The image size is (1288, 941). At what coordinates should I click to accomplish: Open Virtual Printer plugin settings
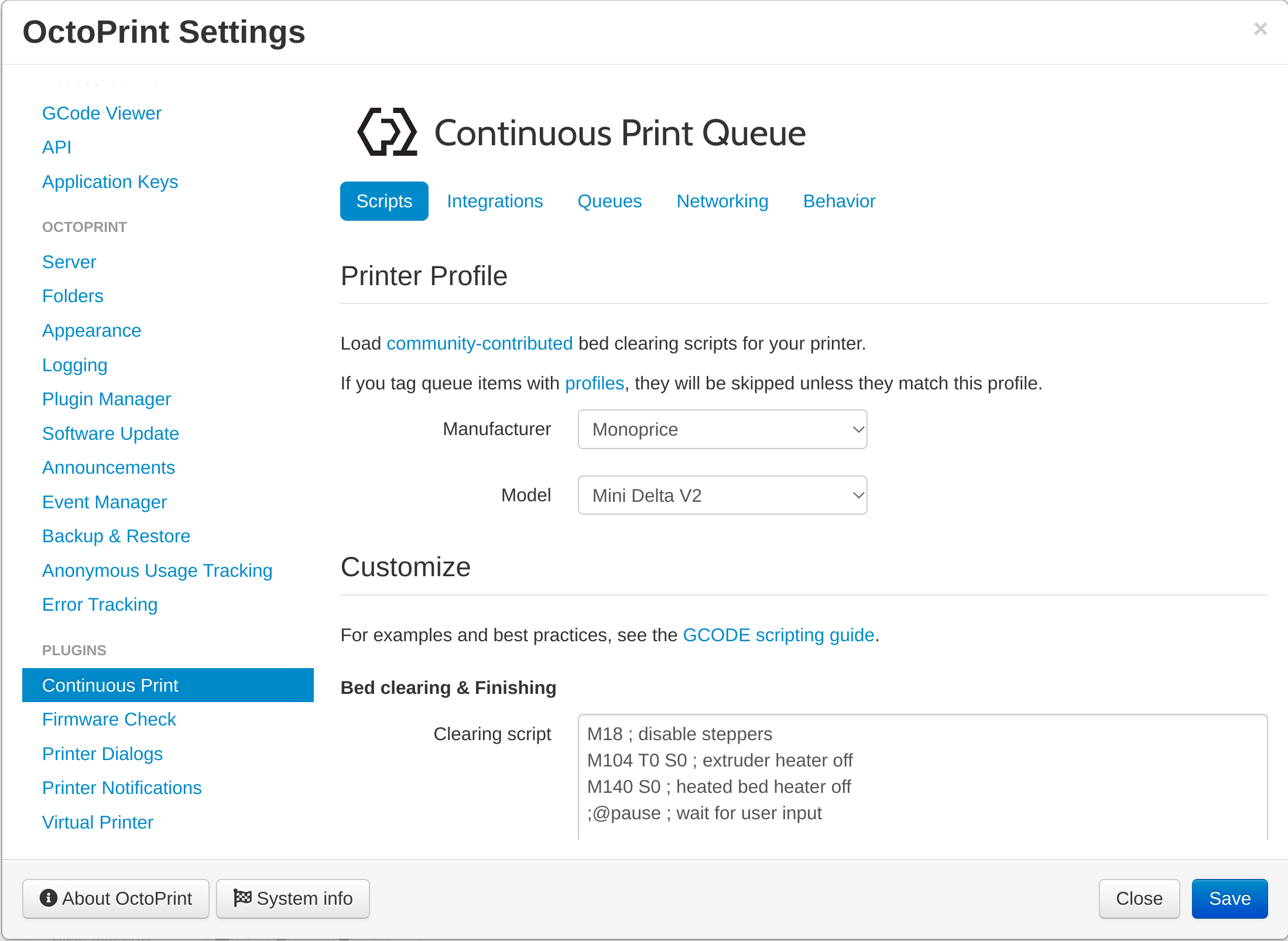pyautogui.click(x=98, y=822)
